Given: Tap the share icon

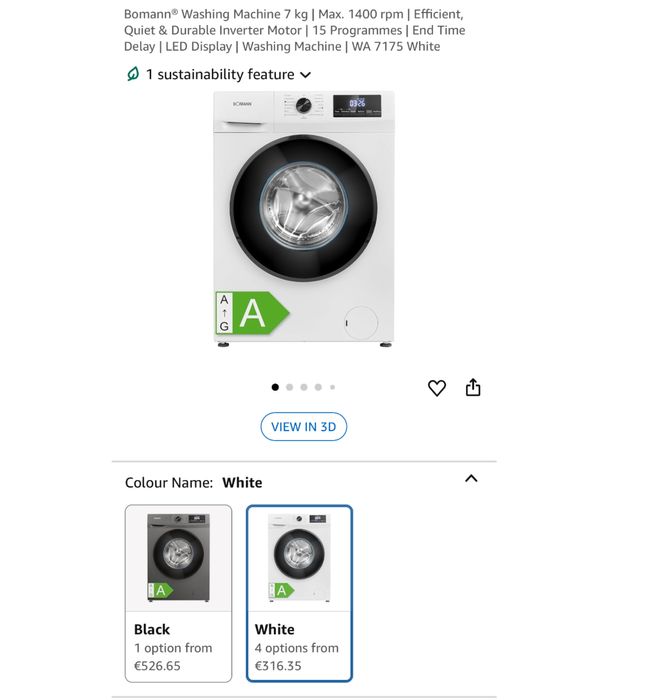Looking at the screenshot, I should tap(474, 388).
